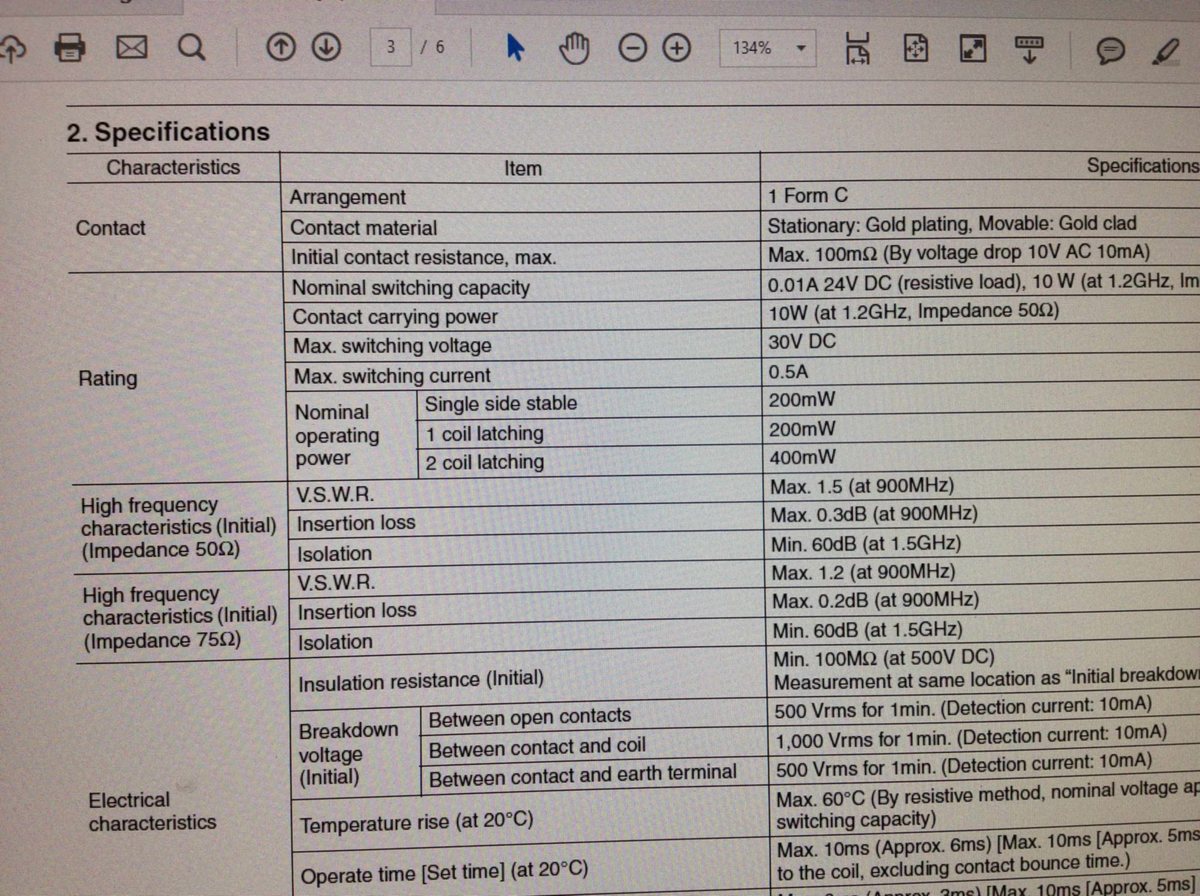Go to next page arrow
Image resolution: width=1200 pixels, height=896 pixels.
tap(327, 47)
